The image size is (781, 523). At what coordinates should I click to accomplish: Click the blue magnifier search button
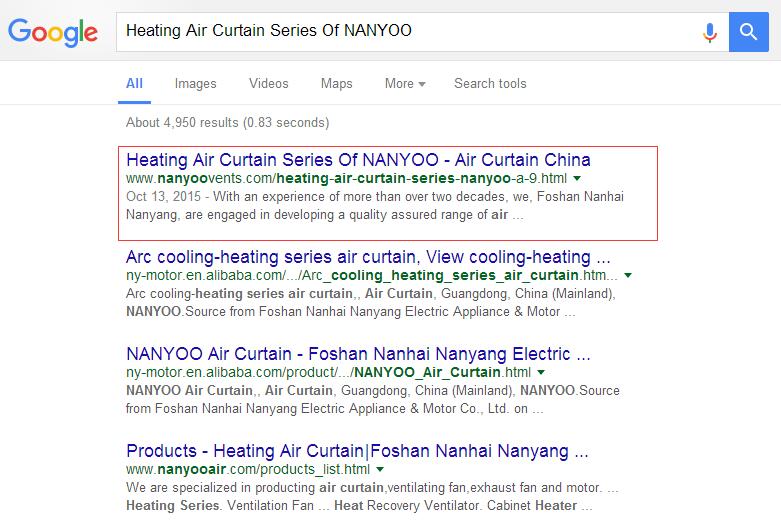pos(749,32)
